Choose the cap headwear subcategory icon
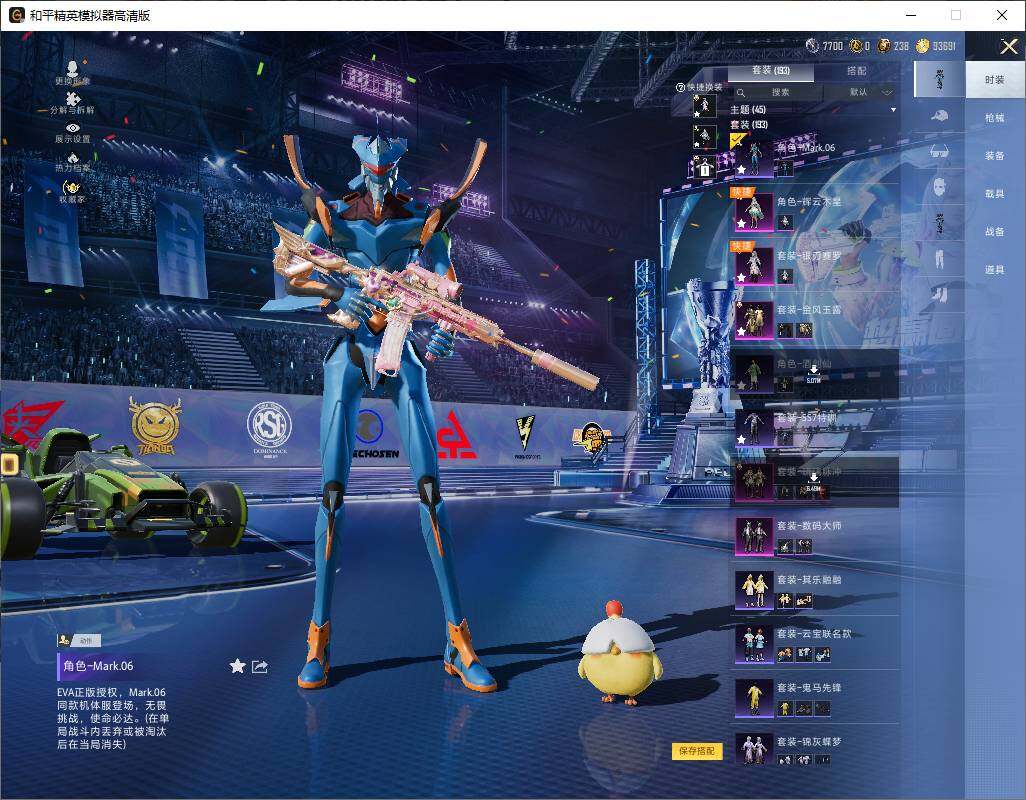This screenshot has height=800, width=1026. pyautogui.click(x=940, y=116)
